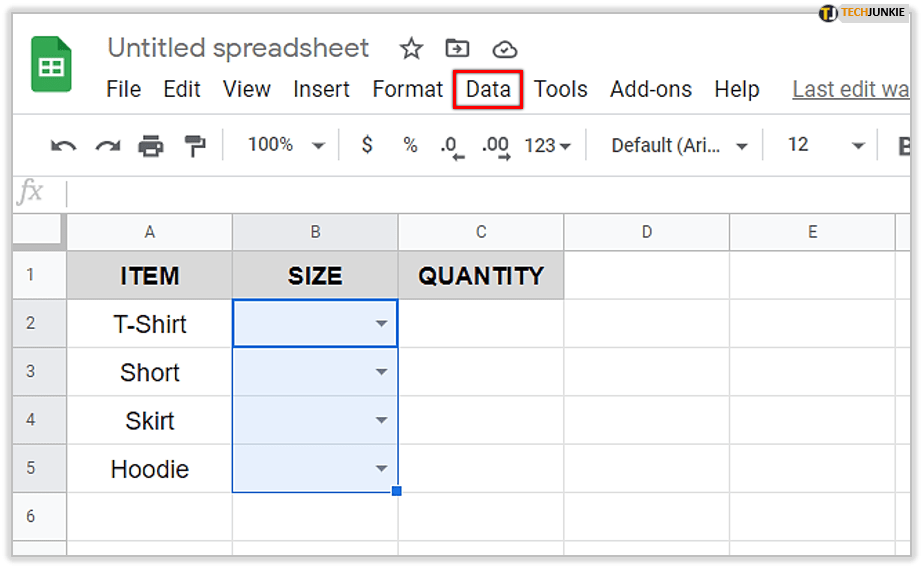Open the Format menu
This screenshot has height=568, width=923.
point(407,89)
